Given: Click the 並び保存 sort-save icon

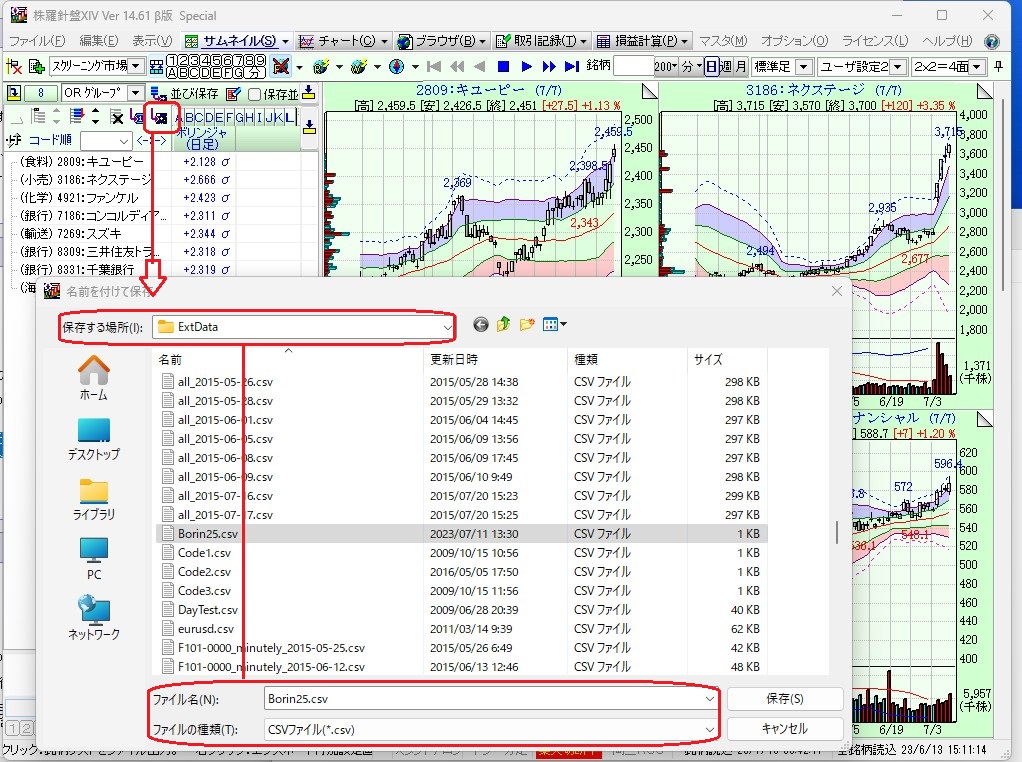Looking at the screenshot, I should 158,94.
